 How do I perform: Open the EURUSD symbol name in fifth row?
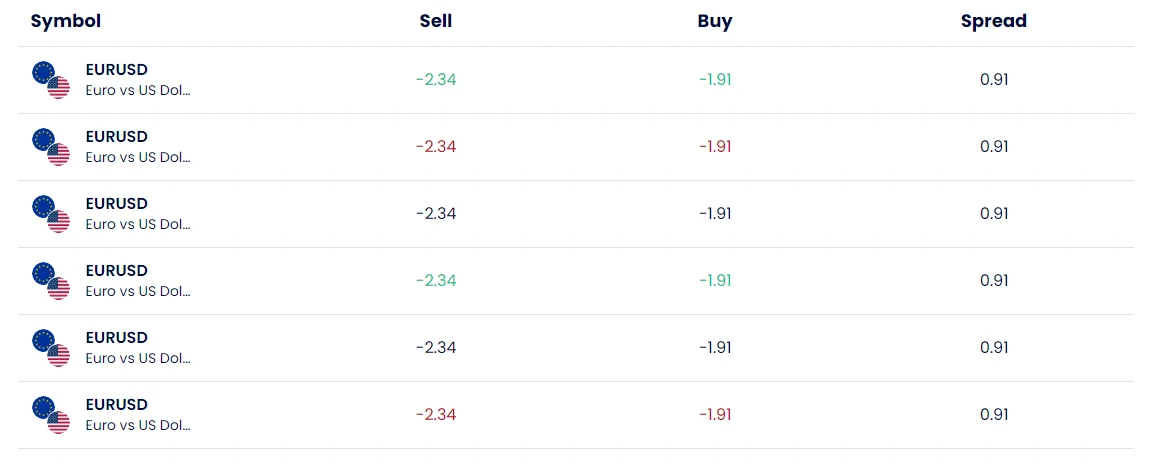[117, 338]
